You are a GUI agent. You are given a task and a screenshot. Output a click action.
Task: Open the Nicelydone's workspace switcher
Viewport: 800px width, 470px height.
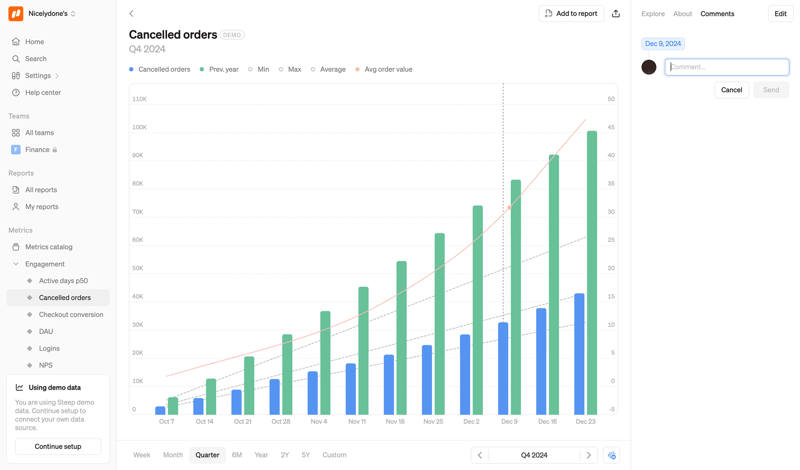[x=52, y=14]
